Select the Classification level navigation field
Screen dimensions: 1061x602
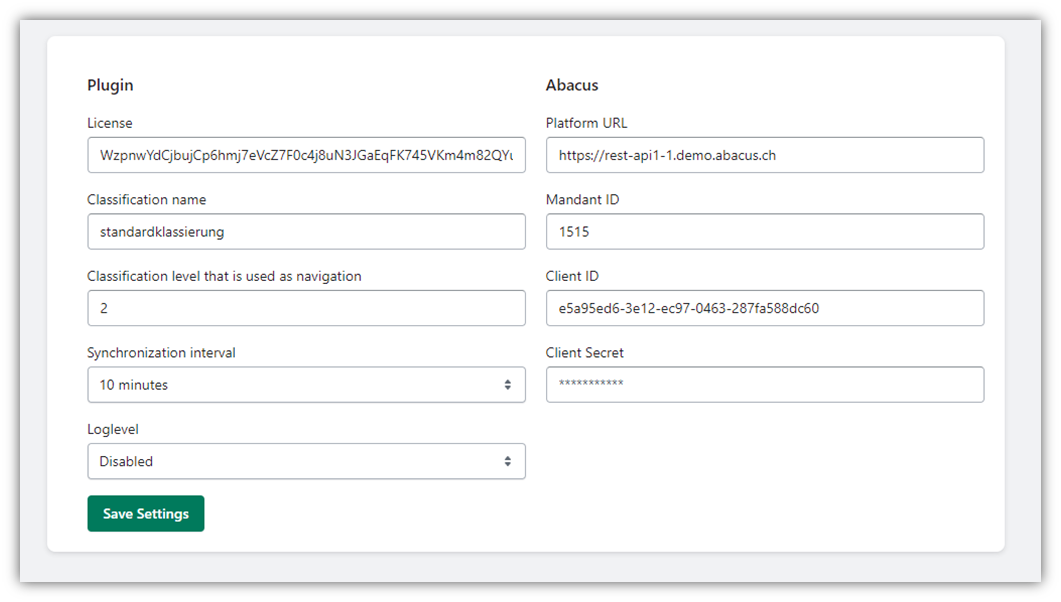pyautogui.click(x=305, y=308)
